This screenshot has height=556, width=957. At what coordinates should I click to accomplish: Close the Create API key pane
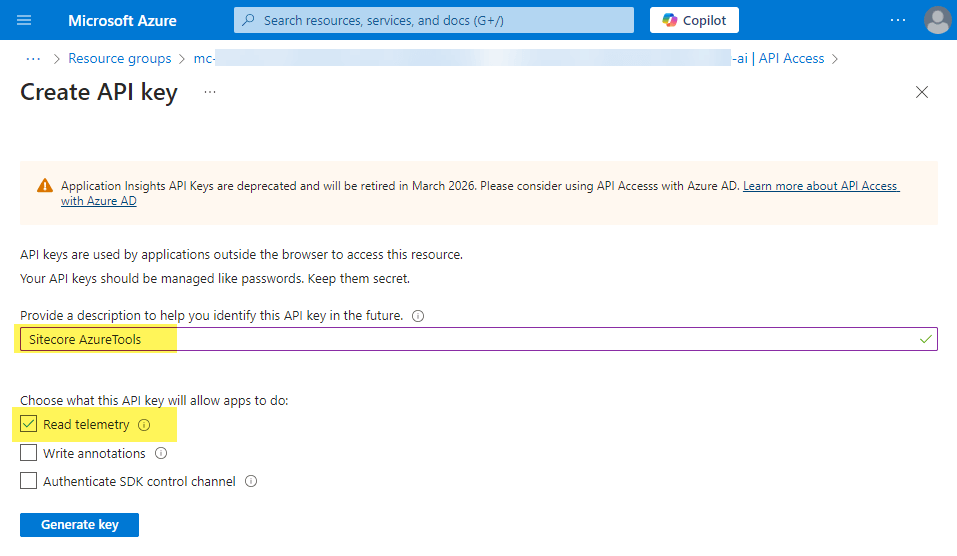tap(922, 92)
